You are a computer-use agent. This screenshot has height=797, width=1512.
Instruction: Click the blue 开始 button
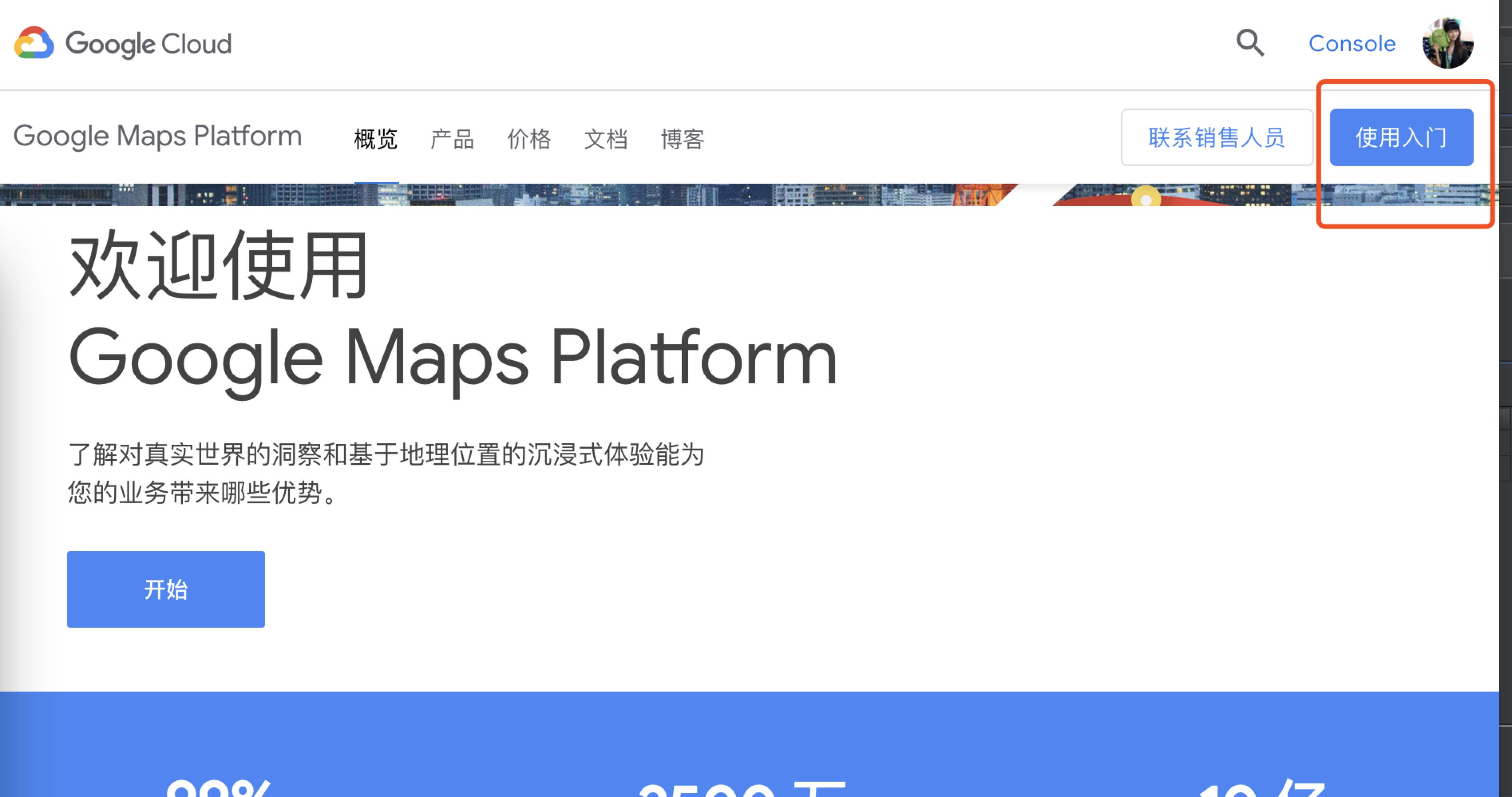click(166, 589)
